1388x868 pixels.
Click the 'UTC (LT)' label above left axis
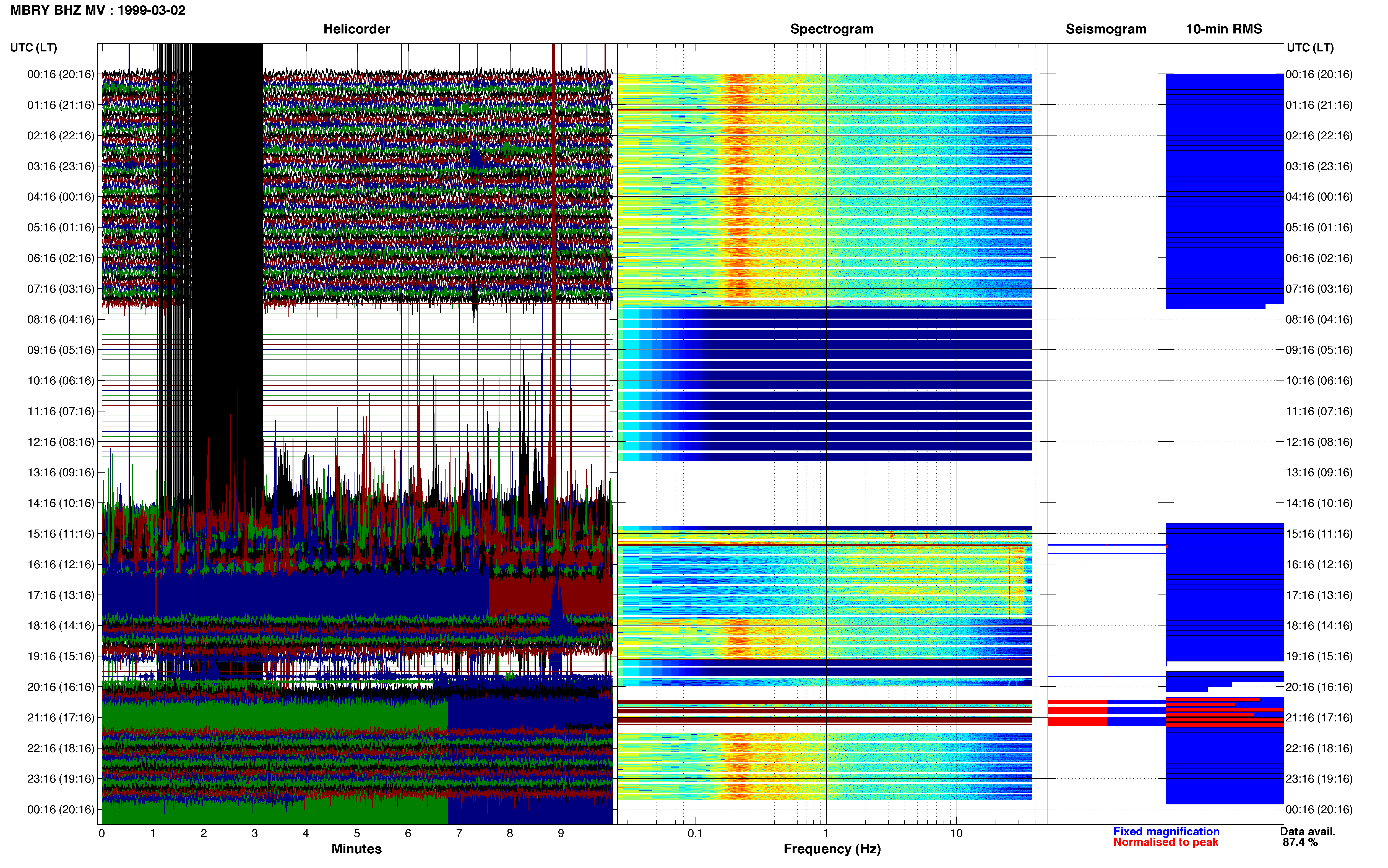tap(34, 48)
